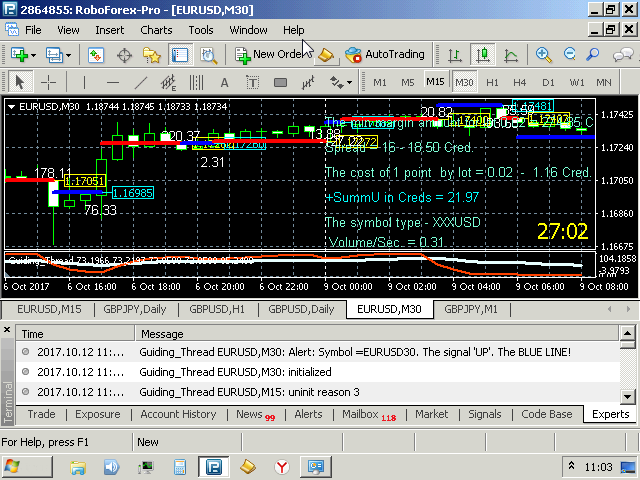Toggle the Terminal panel icon
The image size is (640, 480).
pyautogui.click(x=180, y=55)
